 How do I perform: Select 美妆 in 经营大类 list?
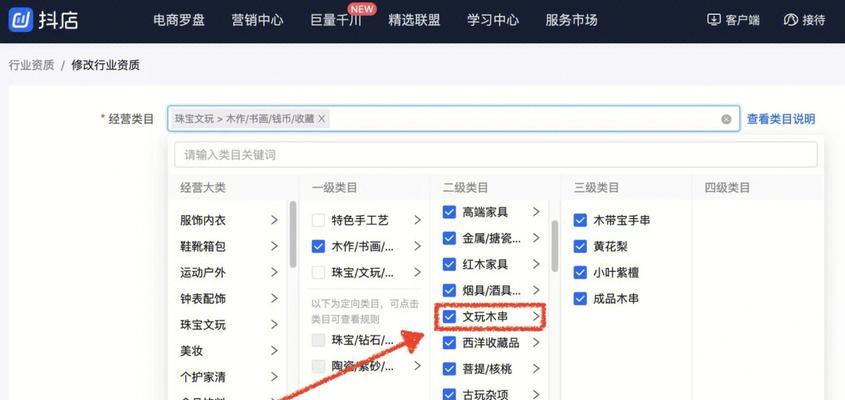pos(191,351)
